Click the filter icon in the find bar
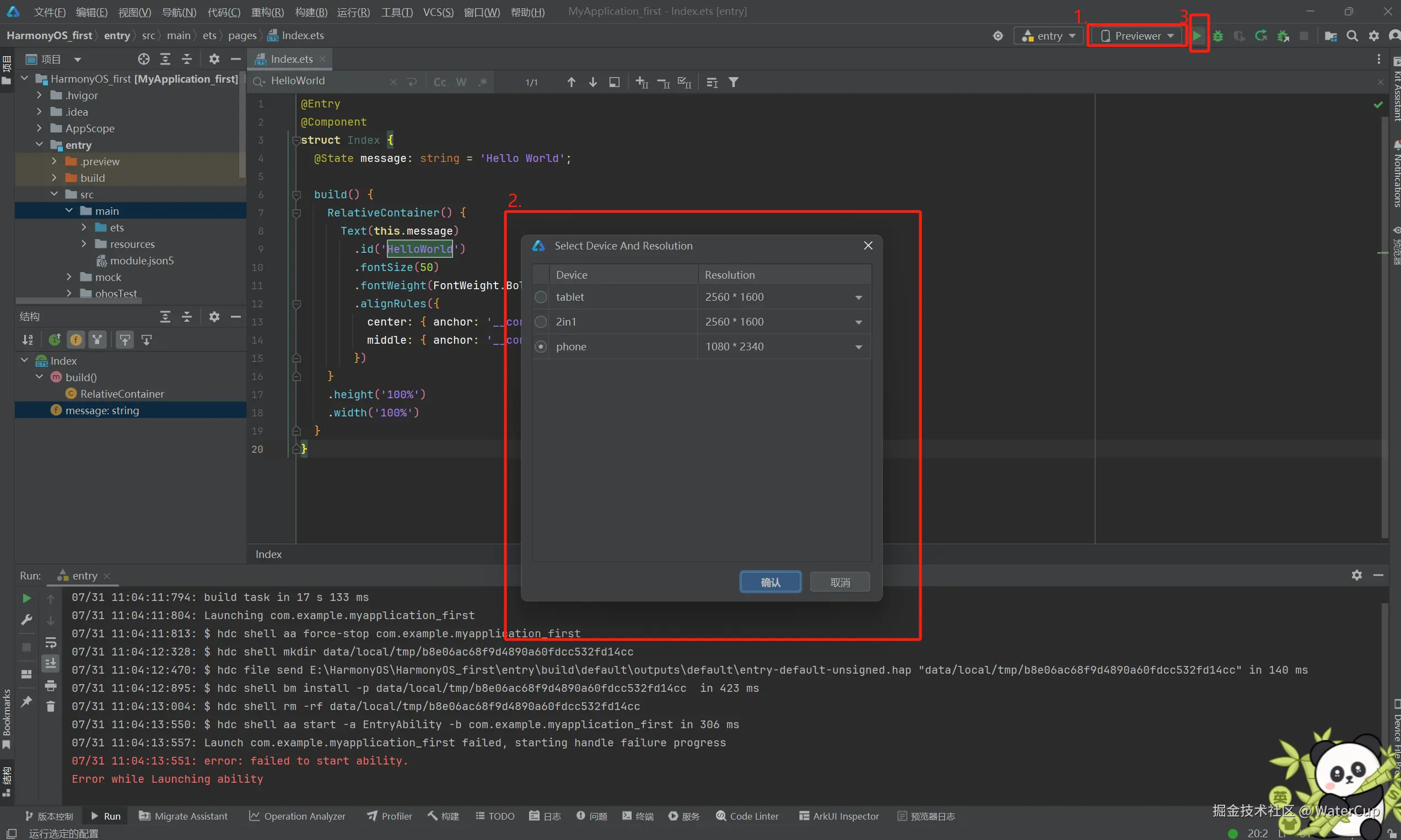 pyautogui.click(x=734, y=82)
